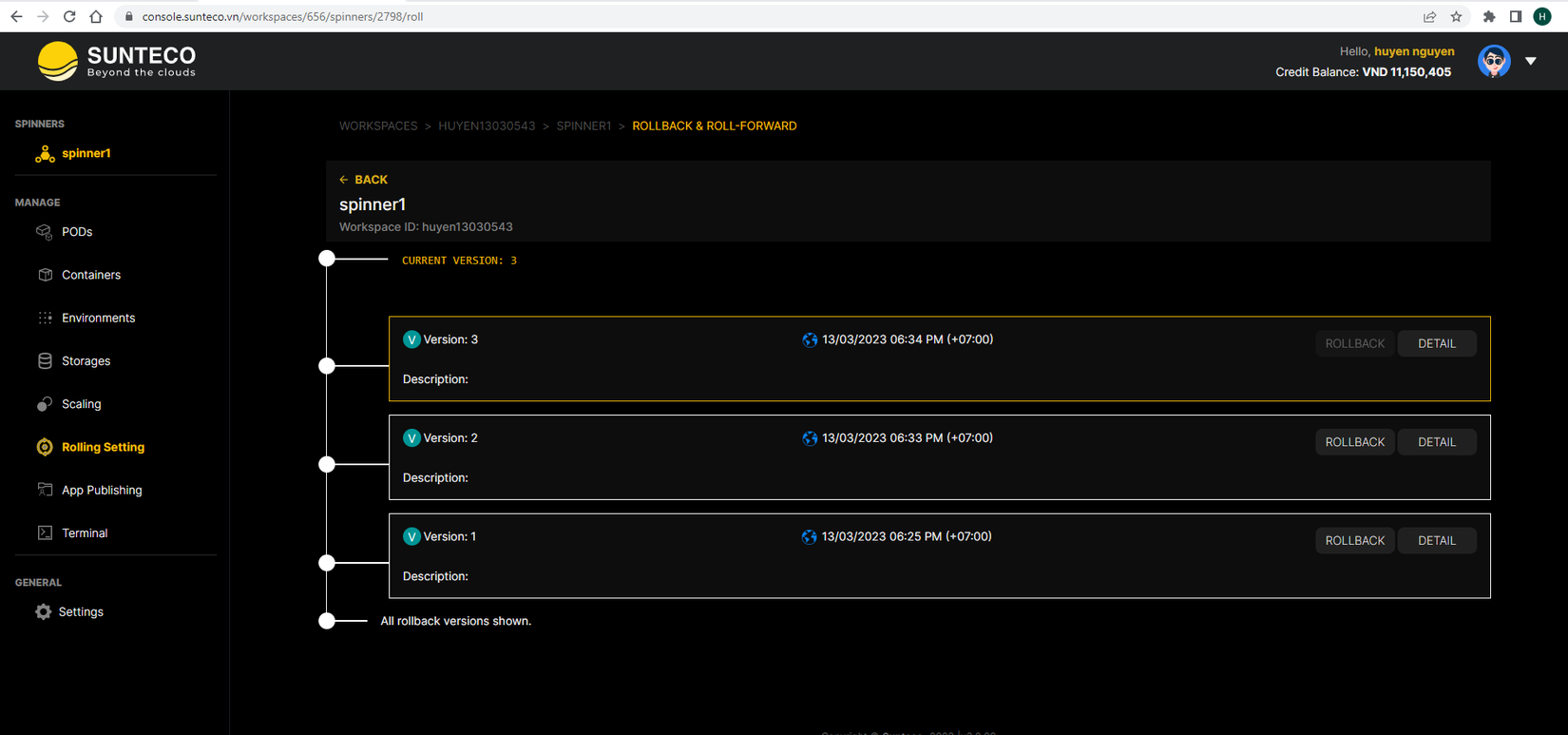Bookmark this page with the star
Screen dimensions: 1568x735
click(x=1456, y=16)
